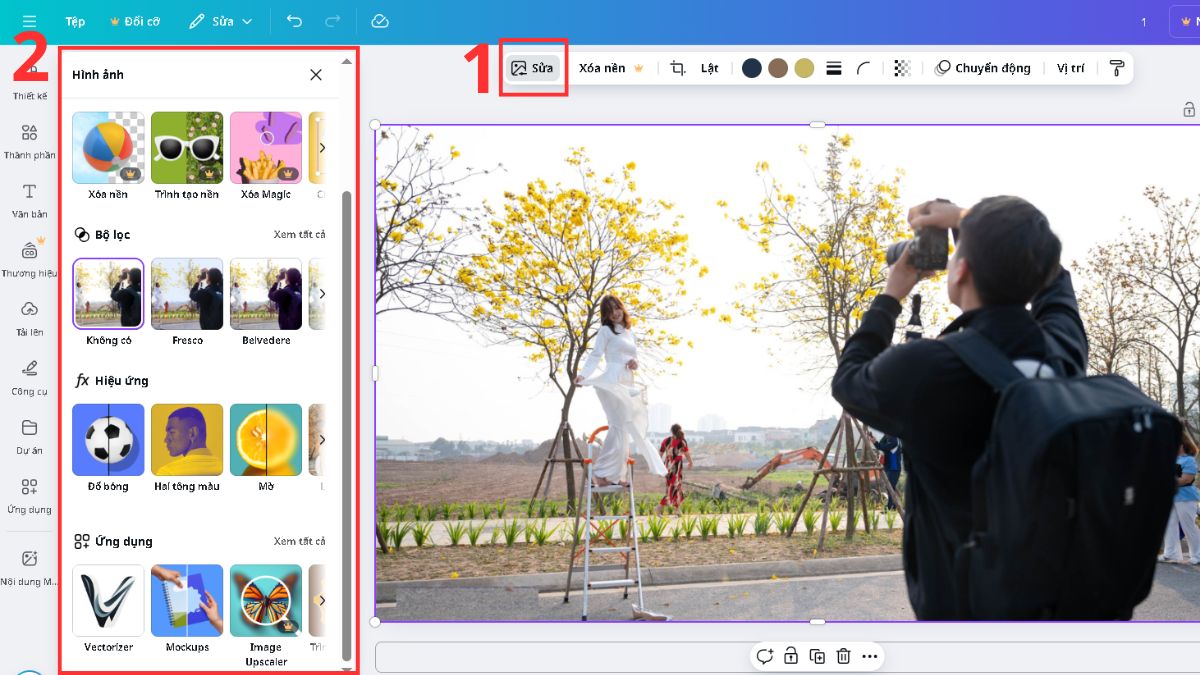
Task: Open the hamburger main menu
Action: click(29, 21)
